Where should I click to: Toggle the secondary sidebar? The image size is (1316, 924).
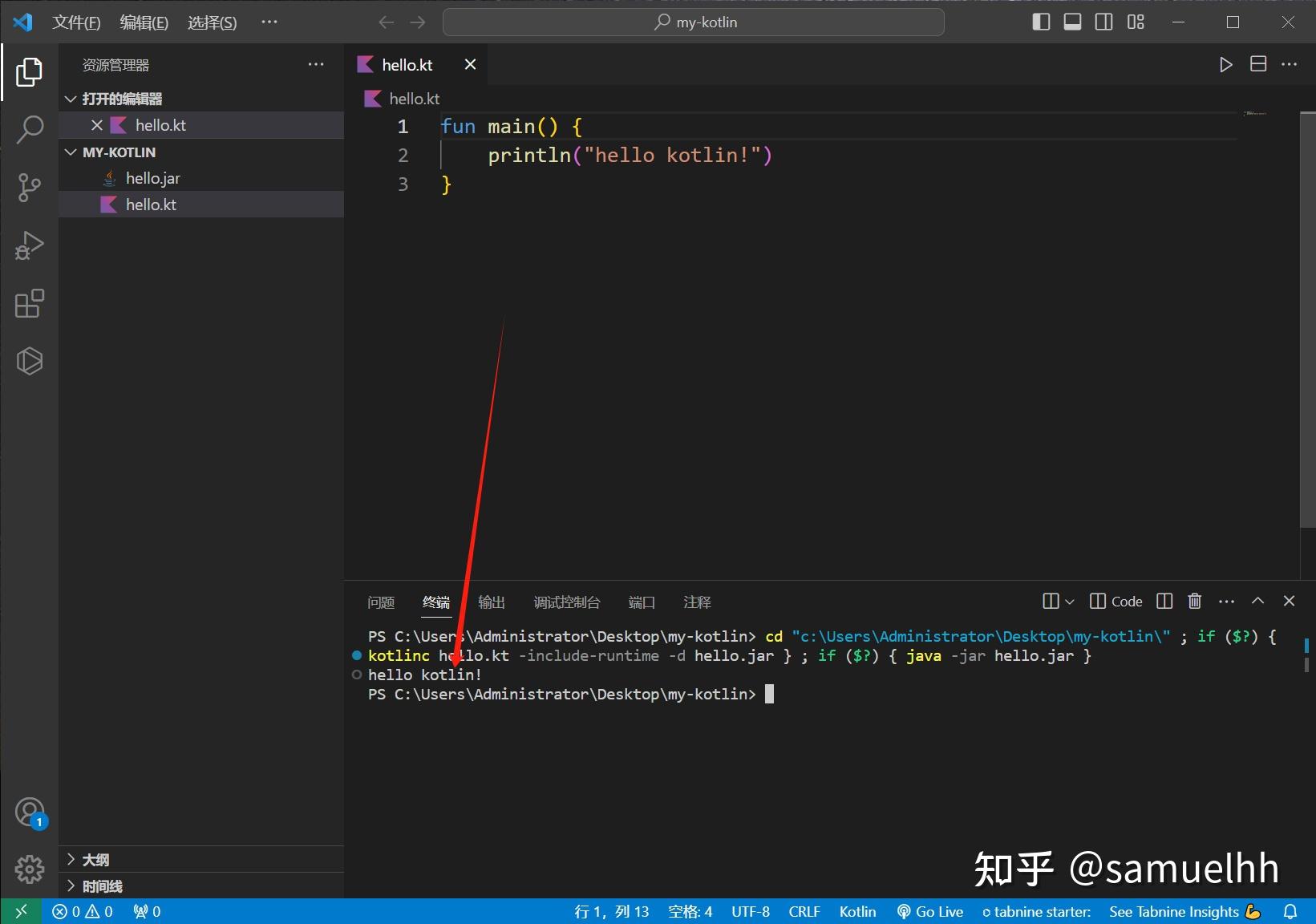[1103, 22]
